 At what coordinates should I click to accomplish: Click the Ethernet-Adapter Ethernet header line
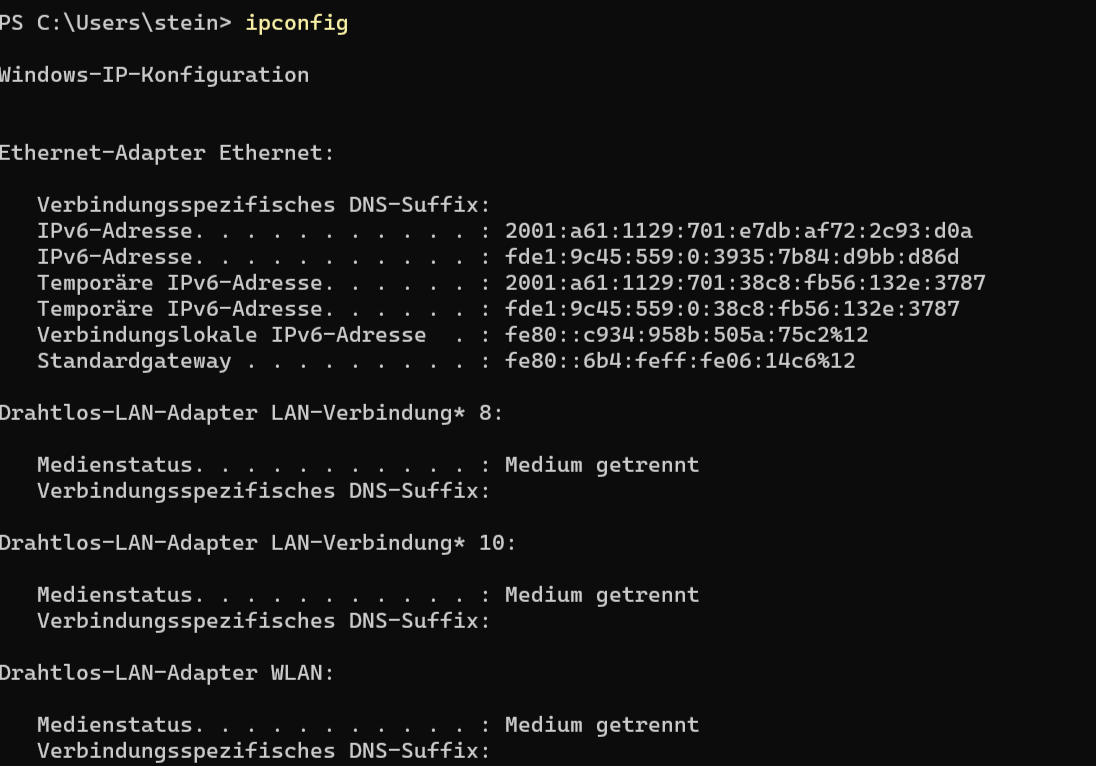click(x=167, y=153)
